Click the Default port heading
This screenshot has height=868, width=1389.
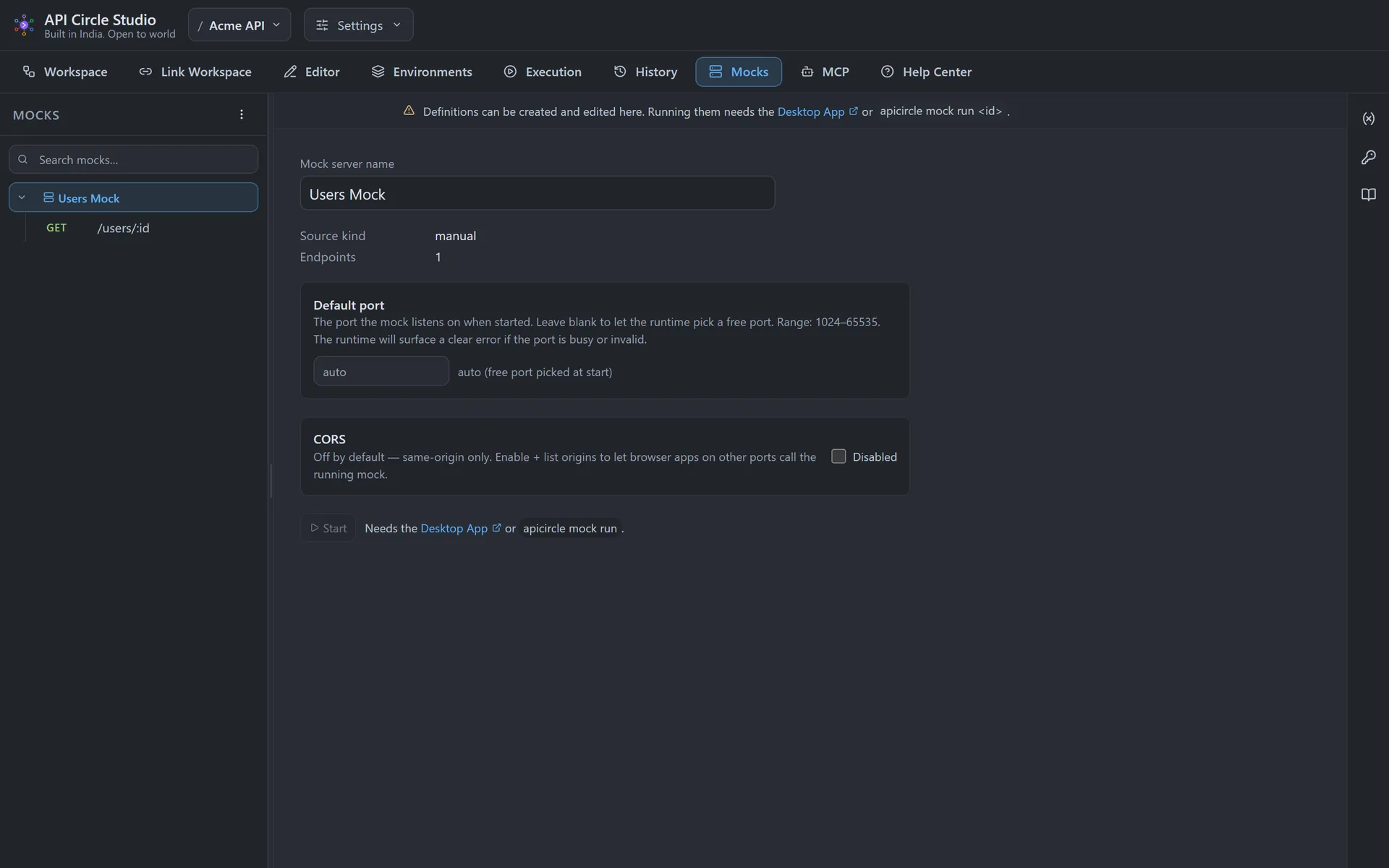point(349,305)
